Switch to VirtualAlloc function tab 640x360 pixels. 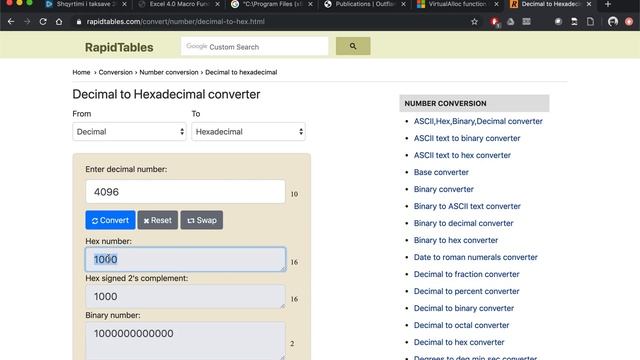[457, 4]
